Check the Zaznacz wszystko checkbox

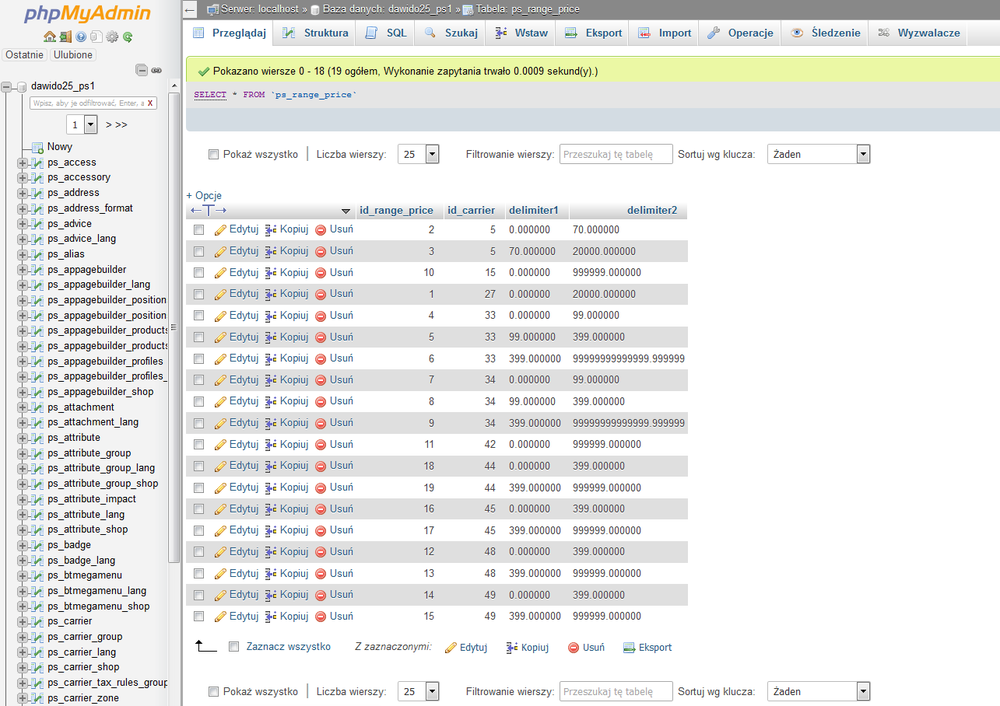click(234, 647)
